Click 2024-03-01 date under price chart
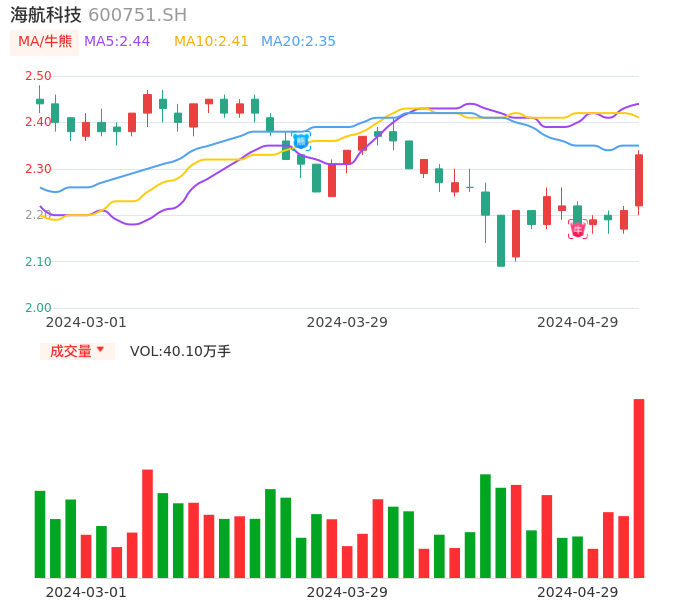Image resolution: width=686 pixels, height=606 pixels. 86,322
